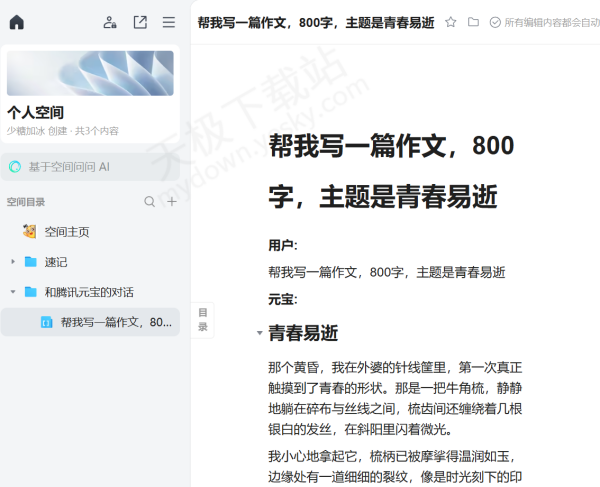The height and width of the screenshot is (487, 600).
Task: Collapse the 青春易逝 heading section
Action: click(260, 333)
